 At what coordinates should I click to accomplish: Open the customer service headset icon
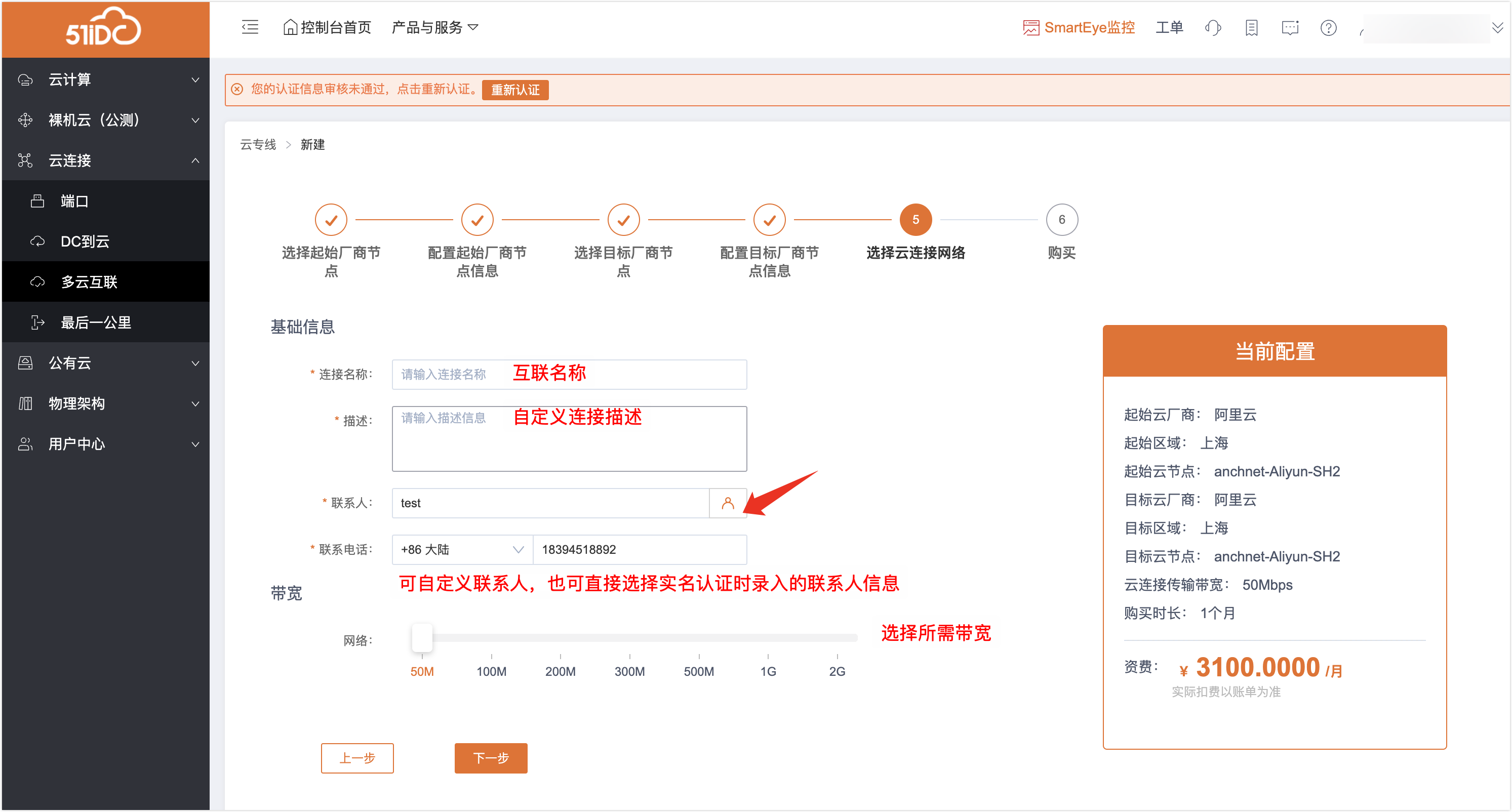1213,27
